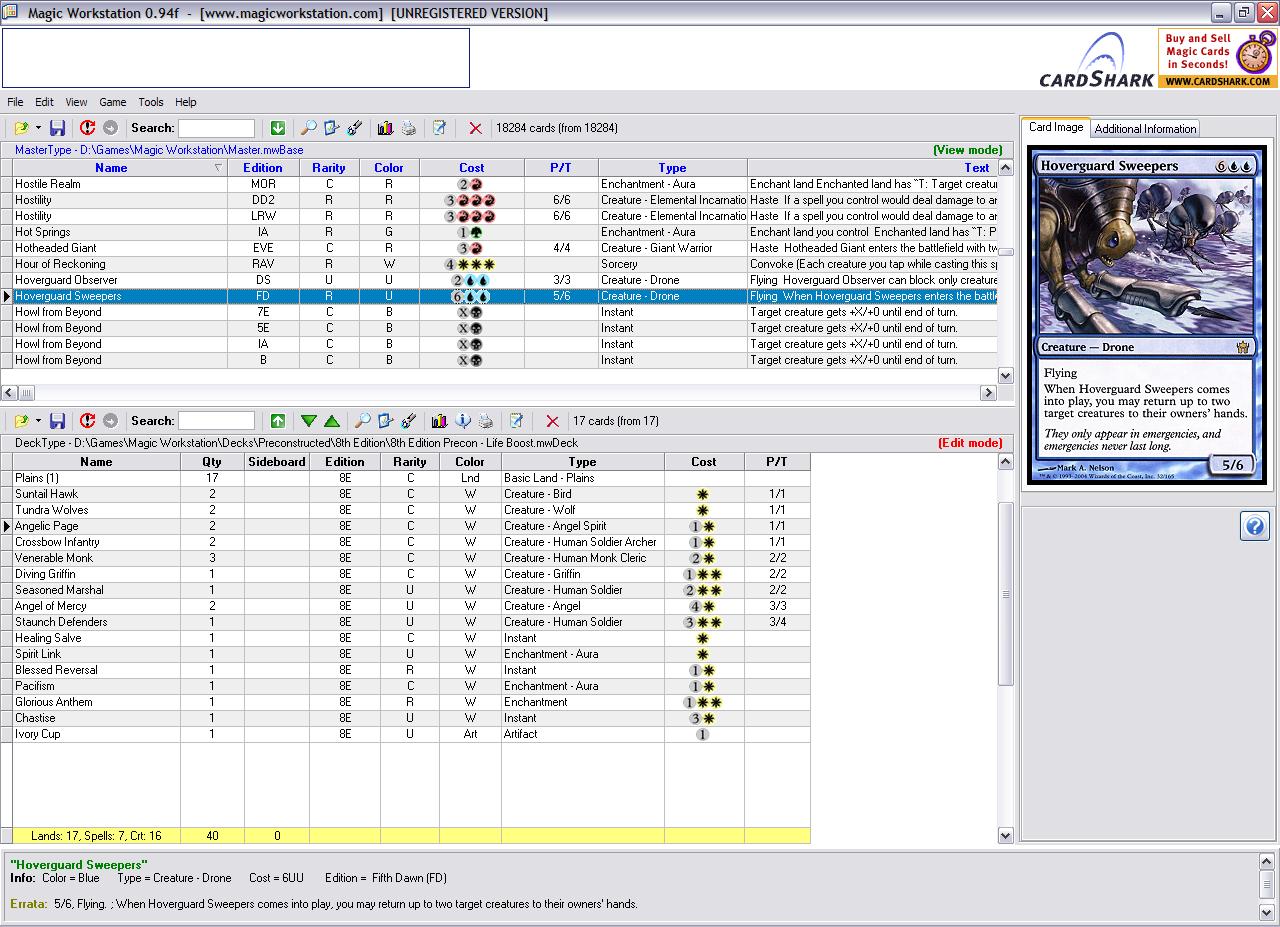Print the master card list
The image size is (1280, 927).
pos(408,128)
